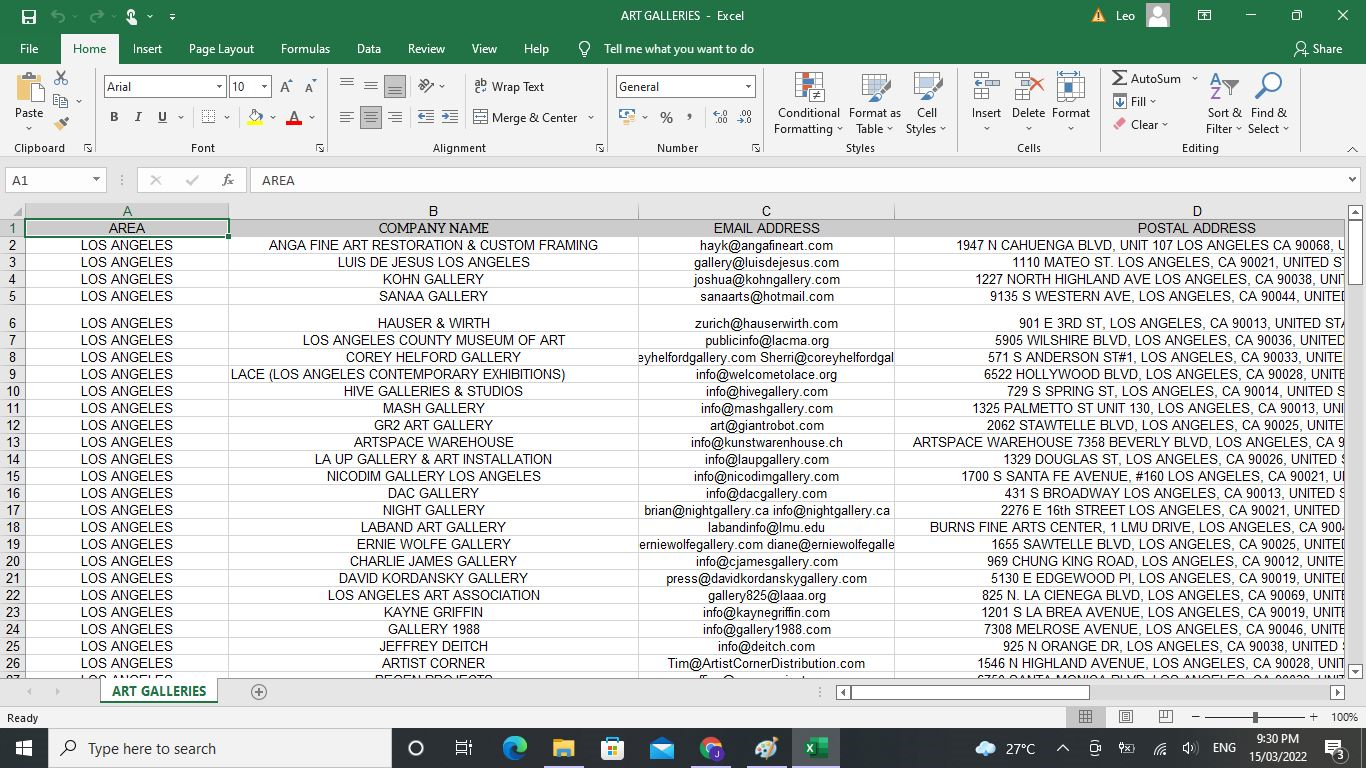Open the Sort & Filter dropdown
This screenshot has height=768, width=1366.
point(1223,103)
